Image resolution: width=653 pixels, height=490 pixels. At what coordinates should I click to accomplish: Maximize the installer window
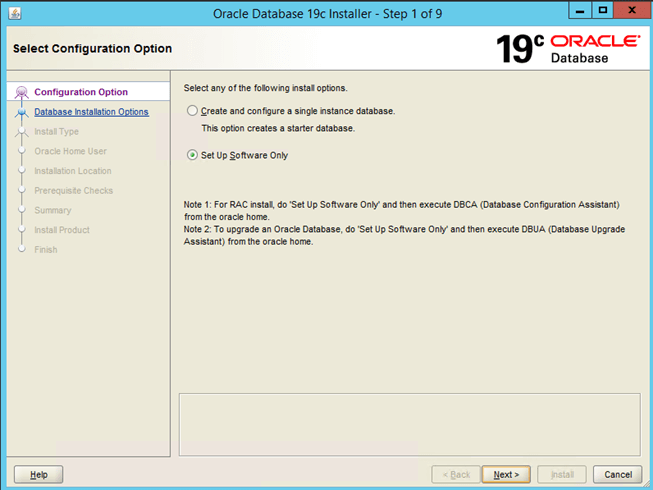[x=604, y=11]
